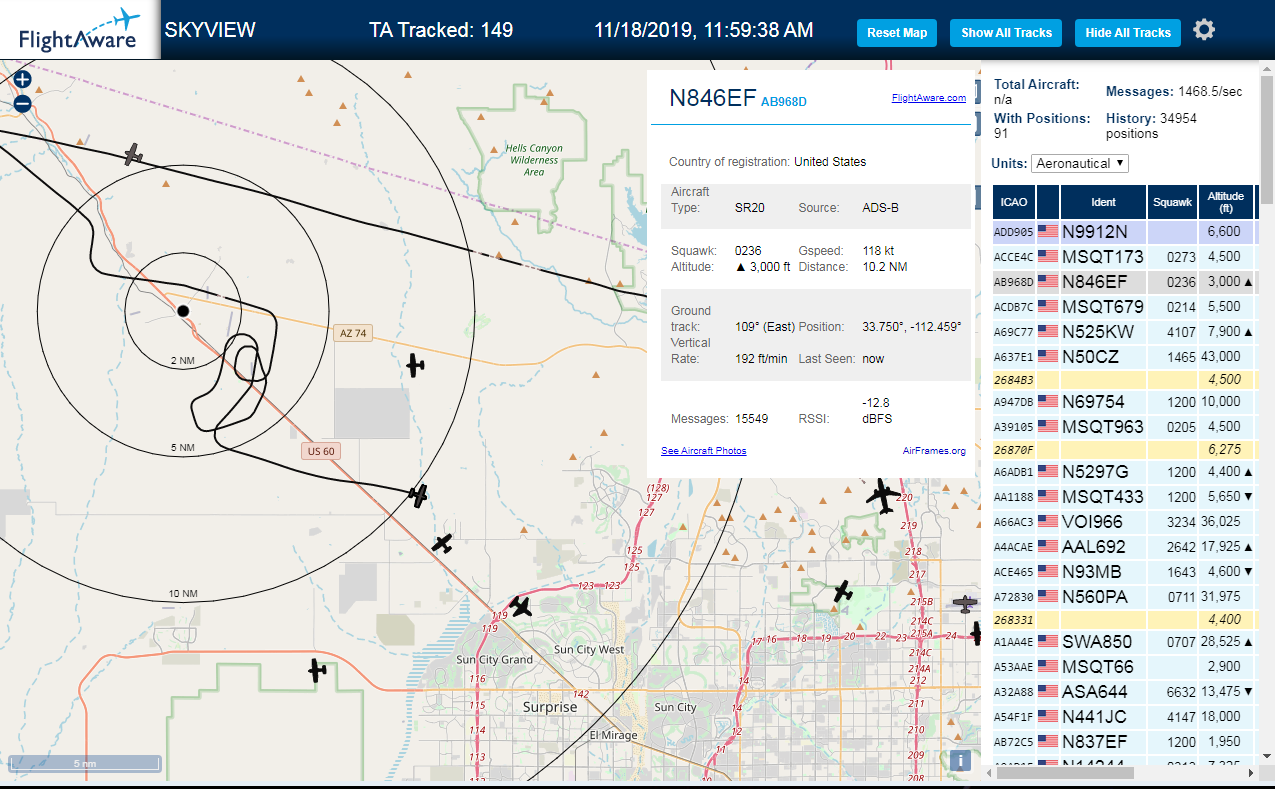Select the aircraft near Hells Canyon track
1275x789 pixels.
point(134,154)
